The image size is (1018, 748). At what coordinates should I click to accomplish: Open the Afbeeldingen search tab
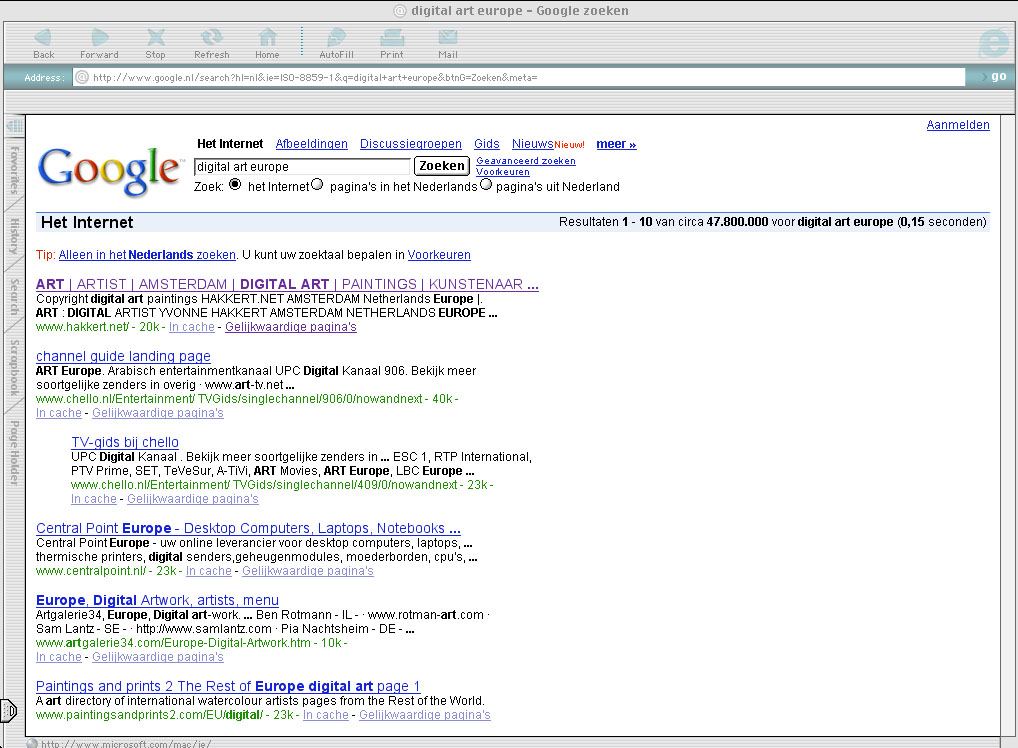tap(312, 144)
